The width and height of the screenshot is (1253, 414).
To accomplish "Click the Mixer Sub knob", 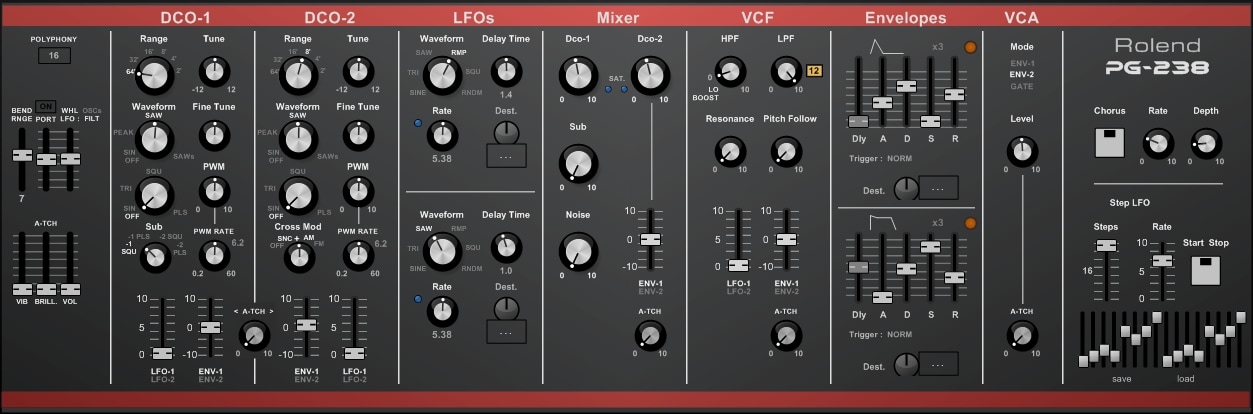I will [577, 162].
